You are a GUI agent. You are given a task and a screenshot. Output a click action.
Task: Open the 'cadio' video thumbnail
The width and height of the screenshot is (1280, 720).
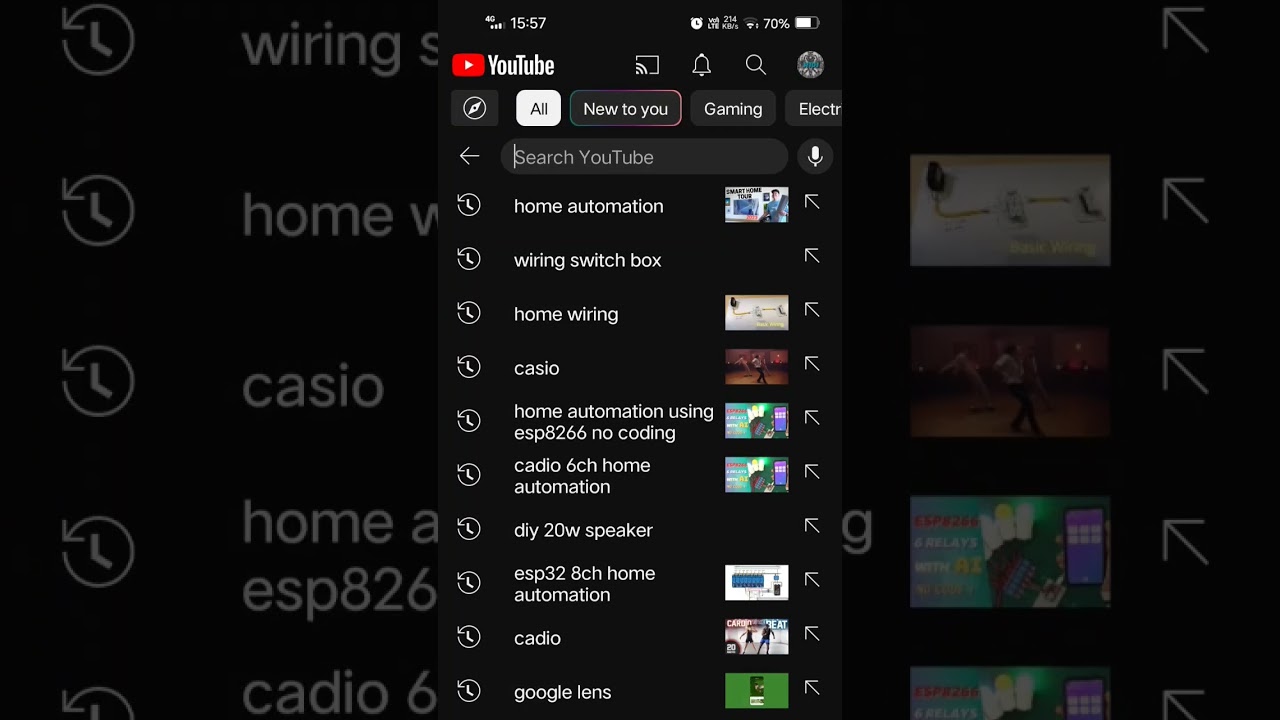pyautogui.click(x=756, y=637)
